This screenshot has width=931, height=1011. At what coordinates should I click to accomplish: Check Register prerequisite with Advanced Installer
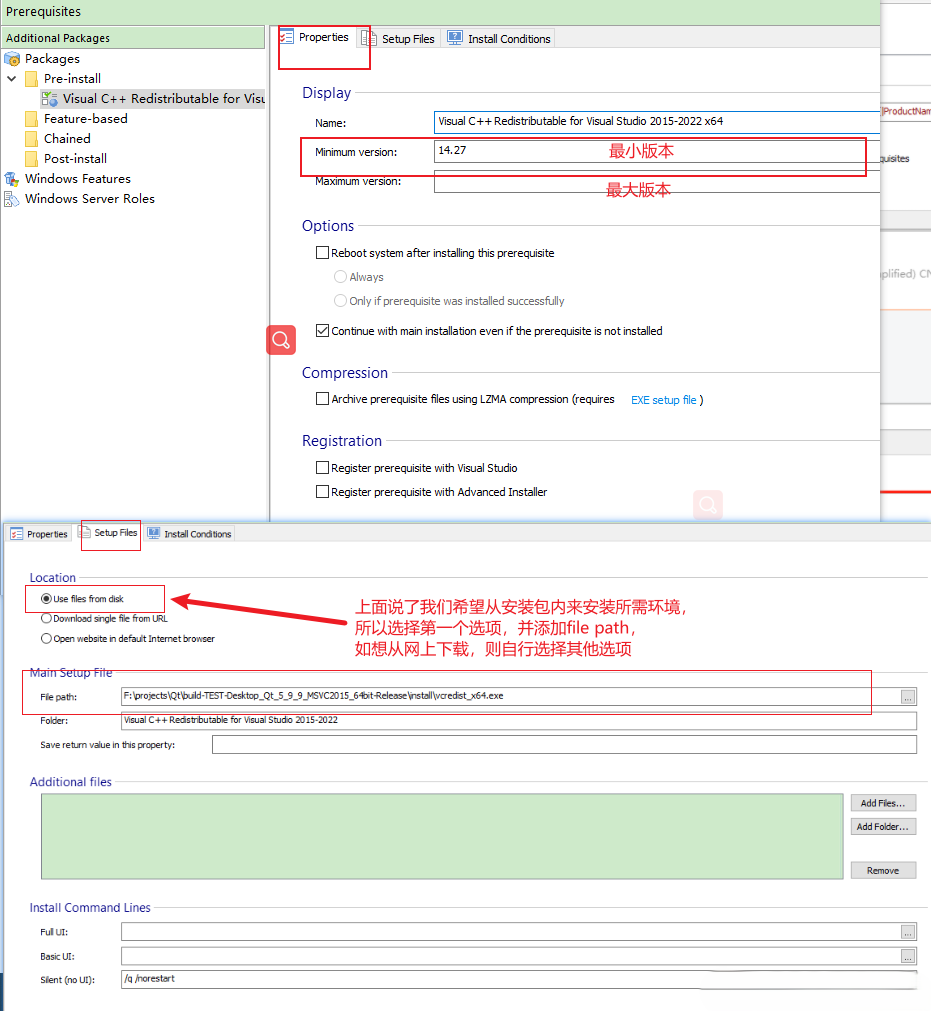pos(322,492)
